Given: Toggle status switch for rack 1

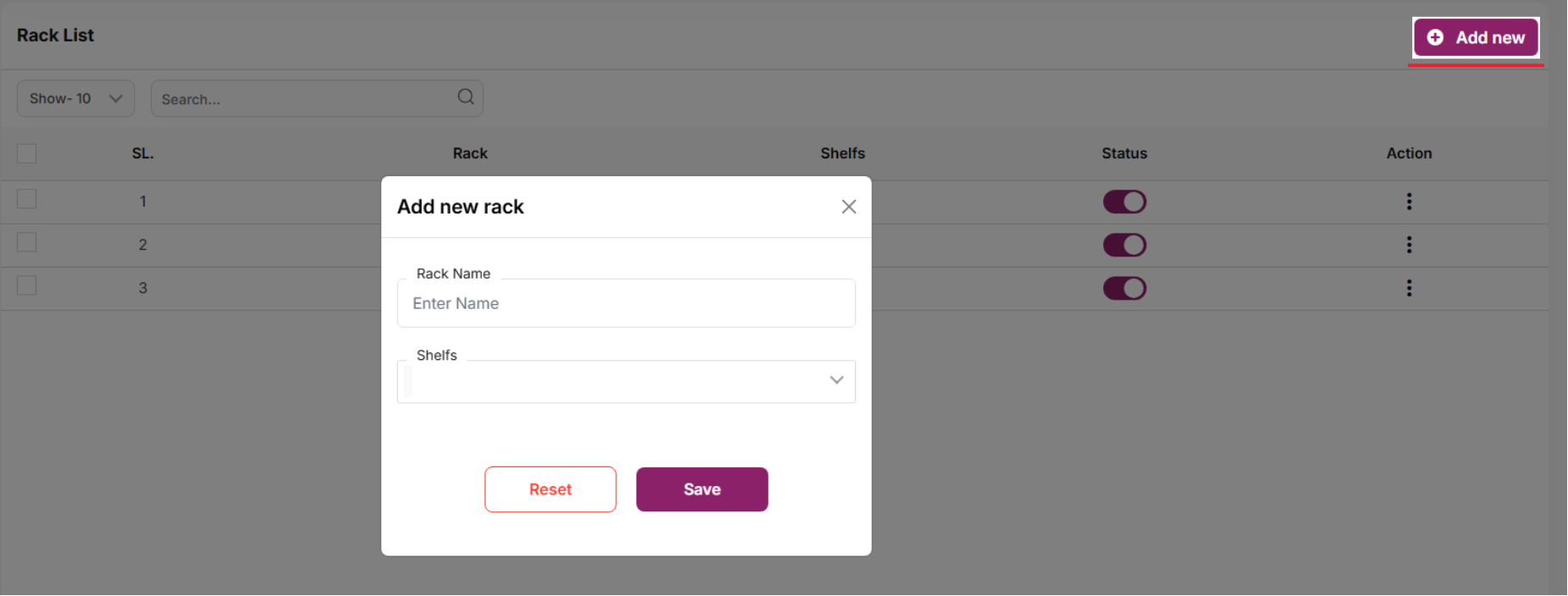Looking at the screenshot, I should pyautogui.click(x=1124, y=201).
